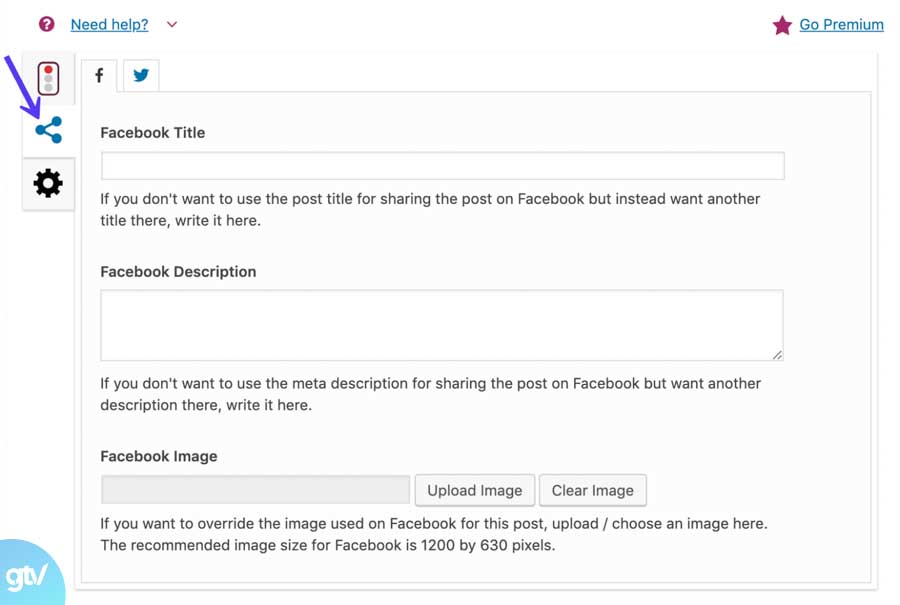Image resolution: width=900 pixels, height=605 pixels.
Task: Select the Facebook Image filename box
Action: click(x=254, y=489)
